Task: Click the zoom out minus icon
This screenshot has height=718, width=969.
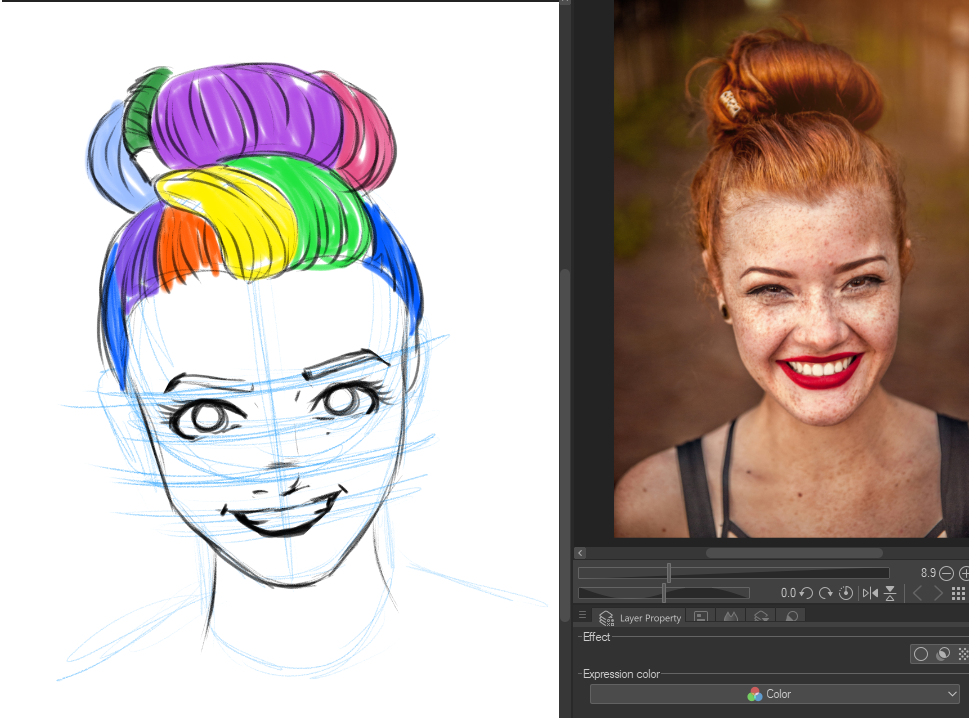Action: 946,573
